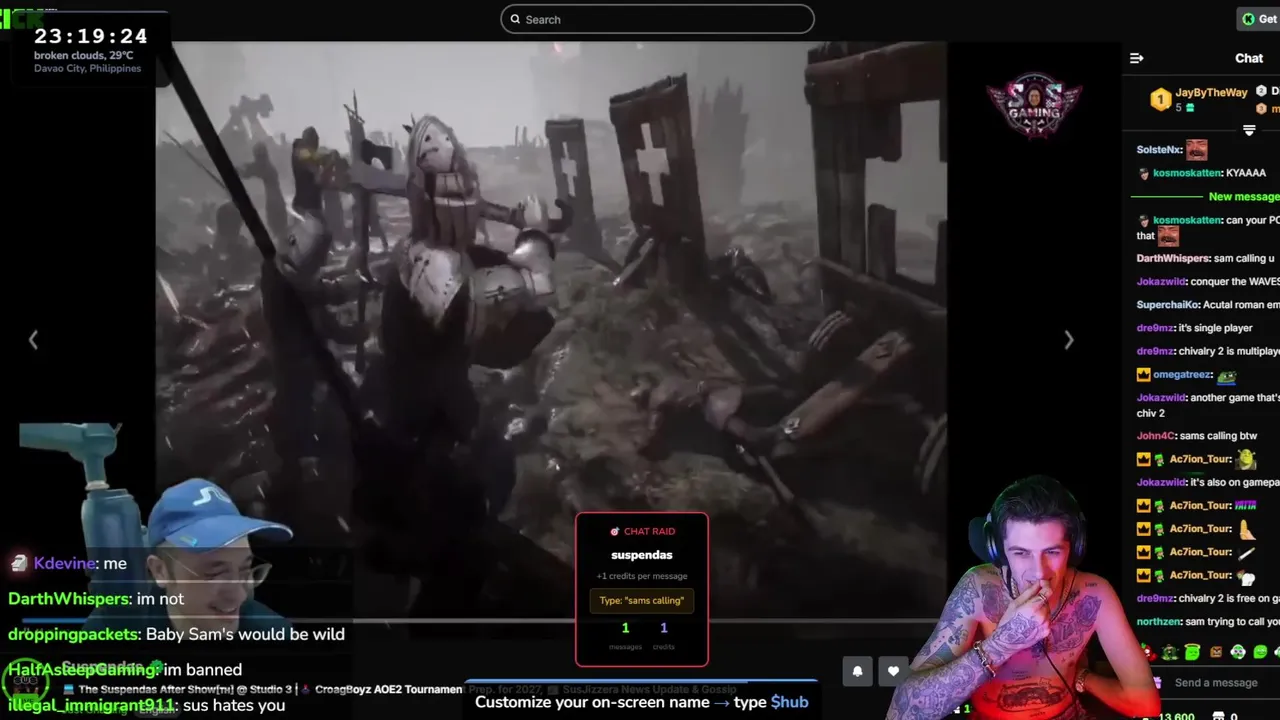Focus the Search box at the top
This screenshot has height=720, width=1280.
[657, 19]
